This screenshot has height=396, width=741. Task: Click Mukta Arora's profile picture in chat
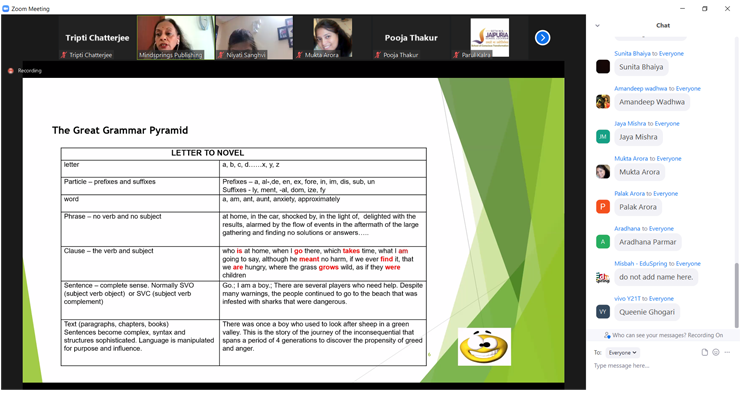pyautogui.click(x=603, y=172)
